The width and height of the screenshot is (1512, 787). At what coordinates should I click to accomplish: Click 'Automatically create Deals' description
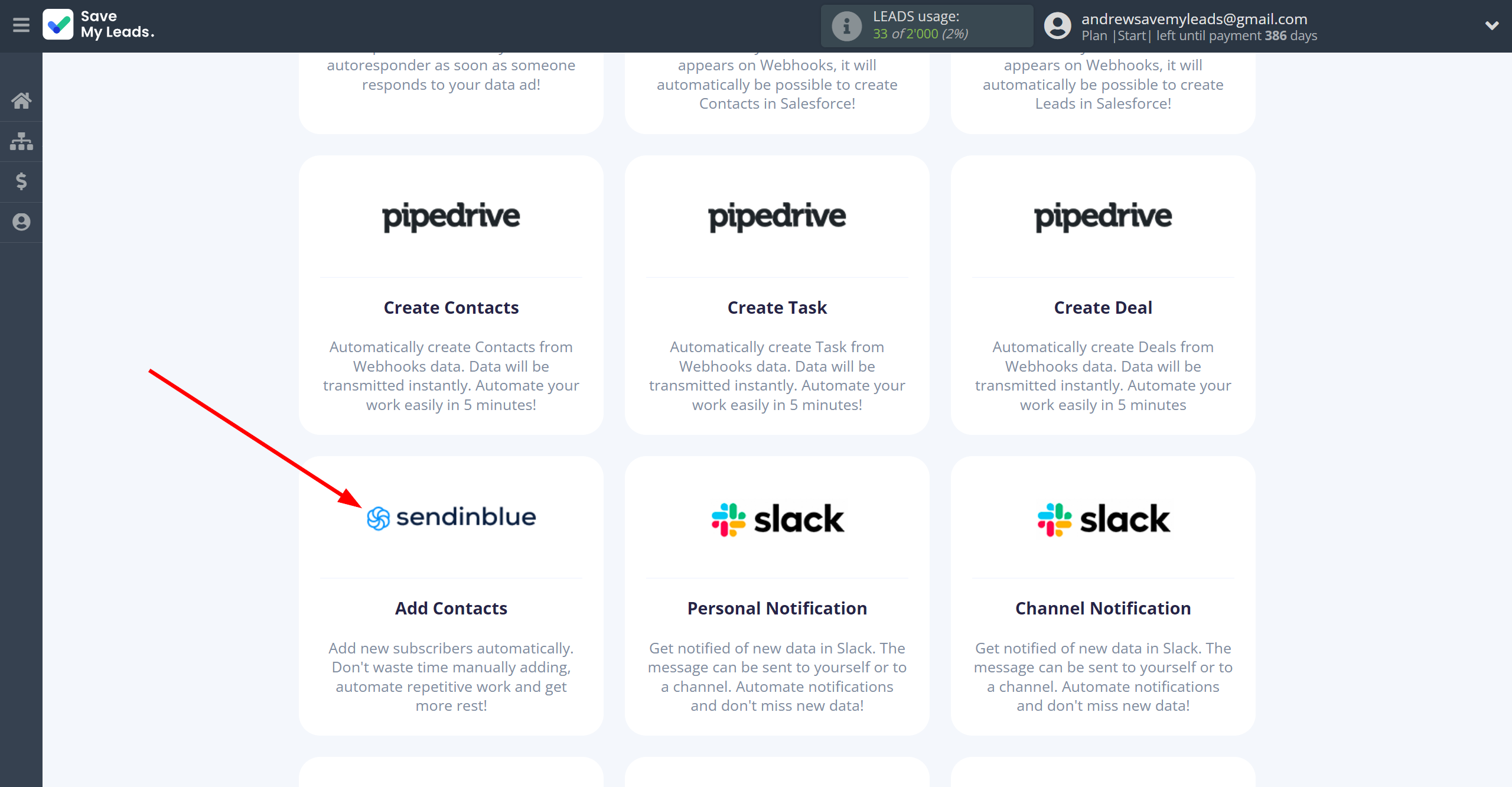coord(1103,376)
